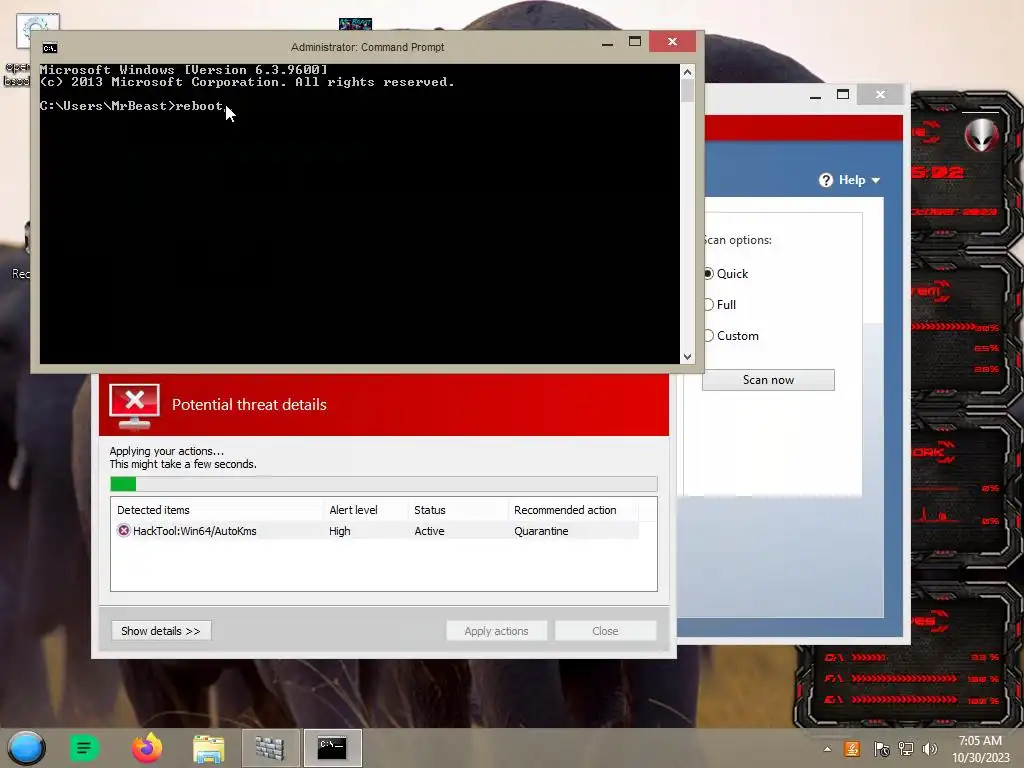Click the Apply actions button

[x=496, y=631]
